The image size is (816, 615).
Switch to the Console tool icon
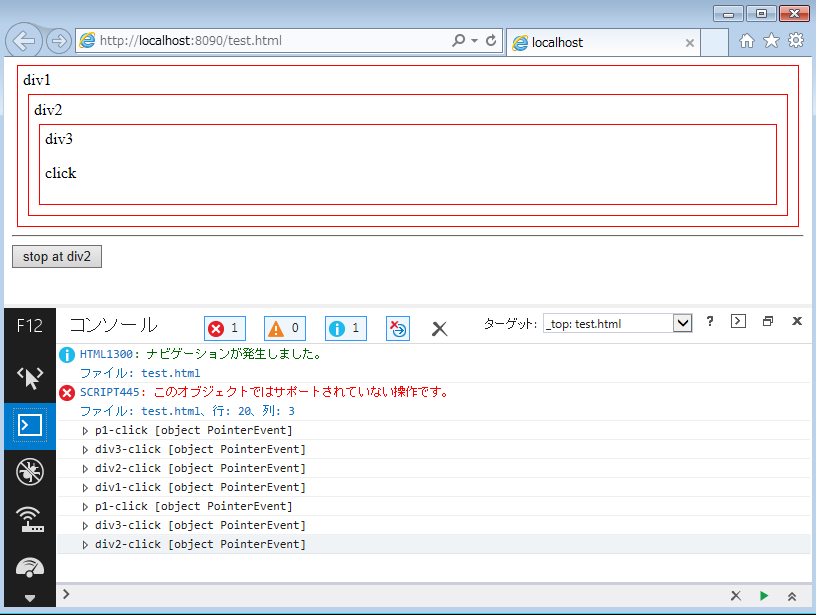(x=30, y=426)
